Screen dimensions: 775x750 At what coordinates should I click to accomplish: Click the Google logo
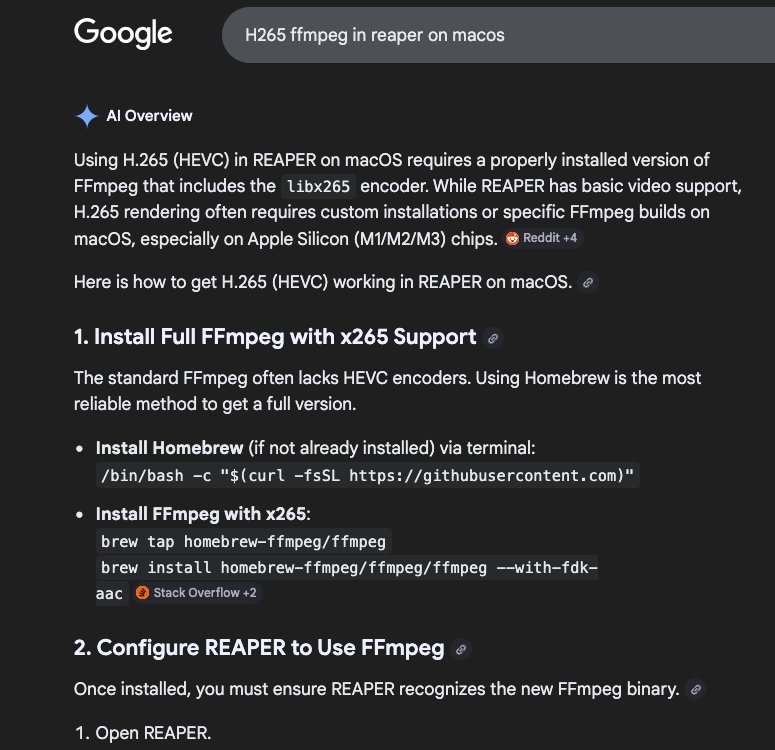[123, 33]
